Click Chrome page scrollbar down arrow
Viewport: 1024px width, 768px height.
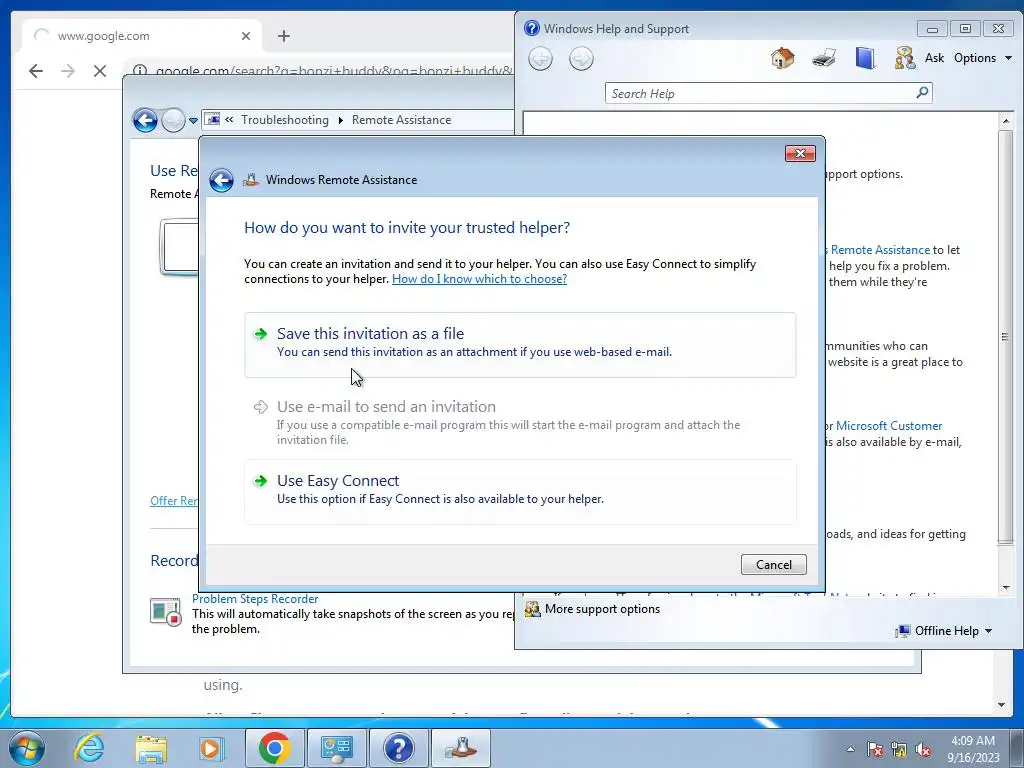tap(1002, 705)
